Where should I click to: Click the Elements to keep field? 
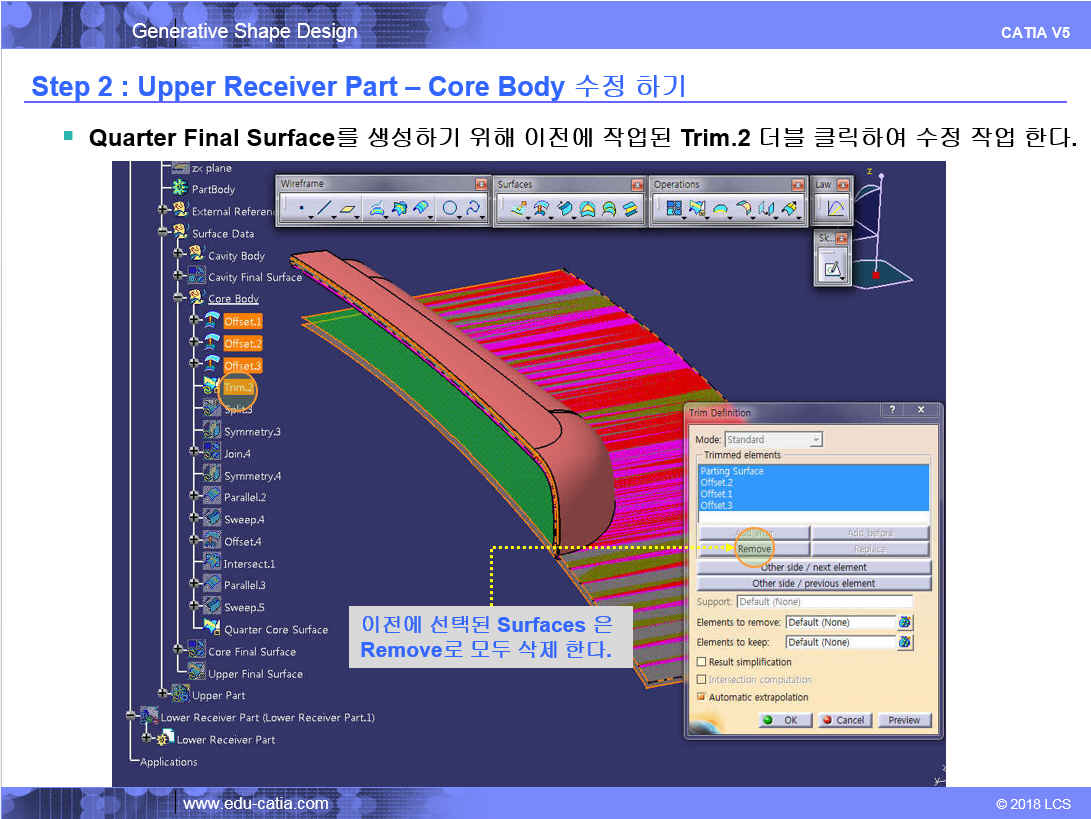click(x=839, y=642)
